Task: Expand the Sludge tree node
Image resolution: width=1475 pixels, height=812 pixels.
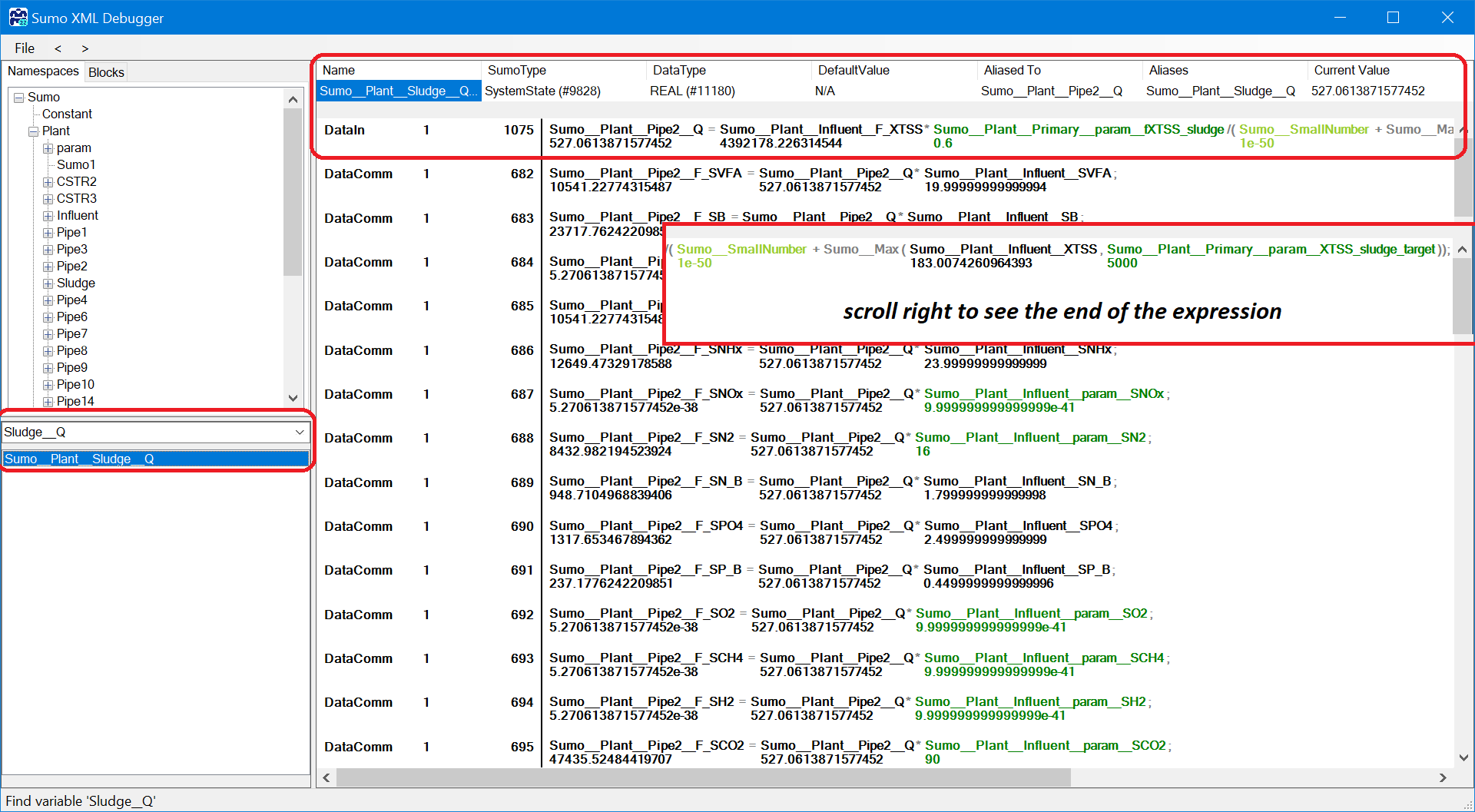Action: [48, 283]
